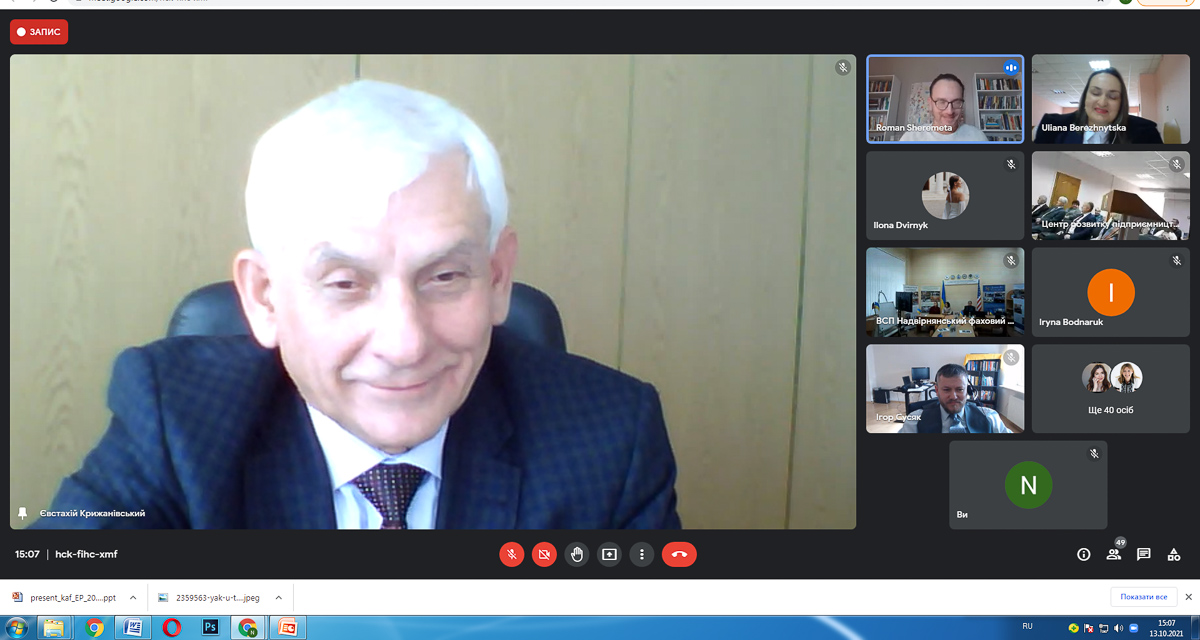
Task: Turn on the camera in the call controls
Action: point(544,554)
